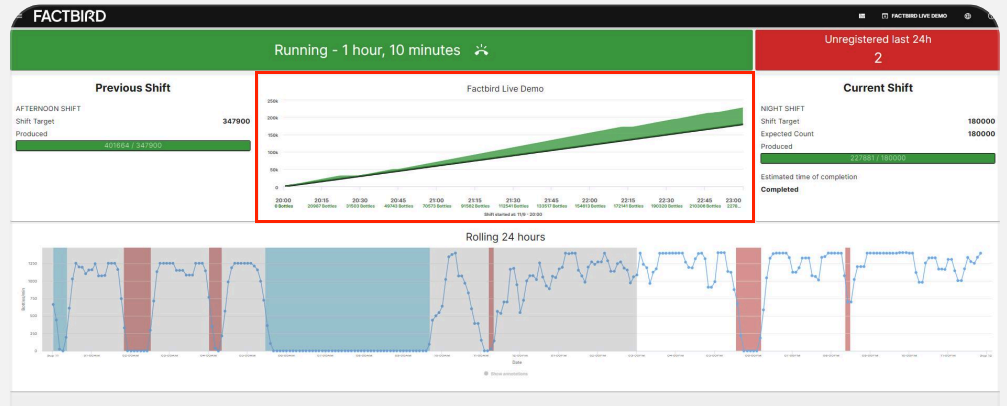Click the green Running status banner
The image size is (1007, 406).
381,49
